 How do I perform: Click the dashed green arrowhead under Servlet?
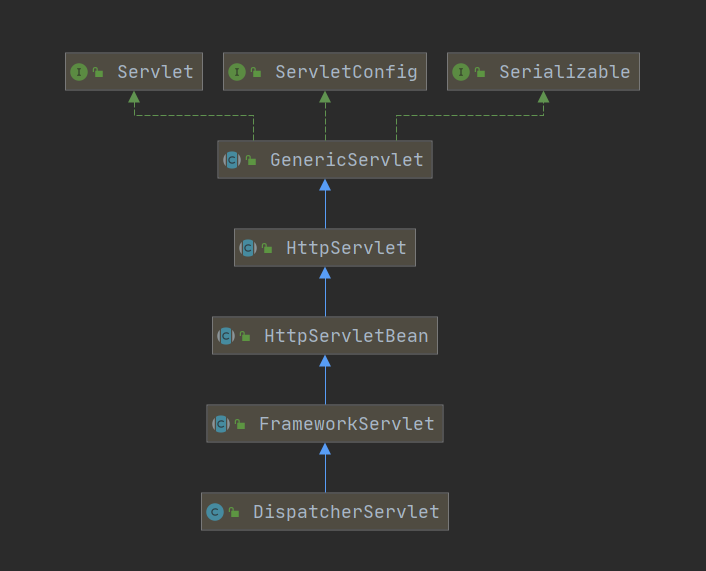(x=134, y=97)
